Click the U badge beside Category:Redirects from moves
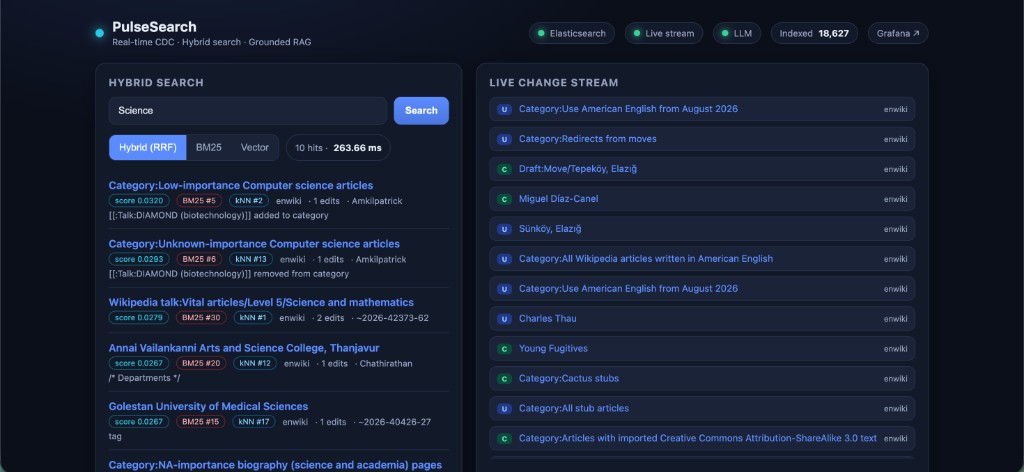The width and height of the screenshot is (1024, 472). (x=504, y=139)
